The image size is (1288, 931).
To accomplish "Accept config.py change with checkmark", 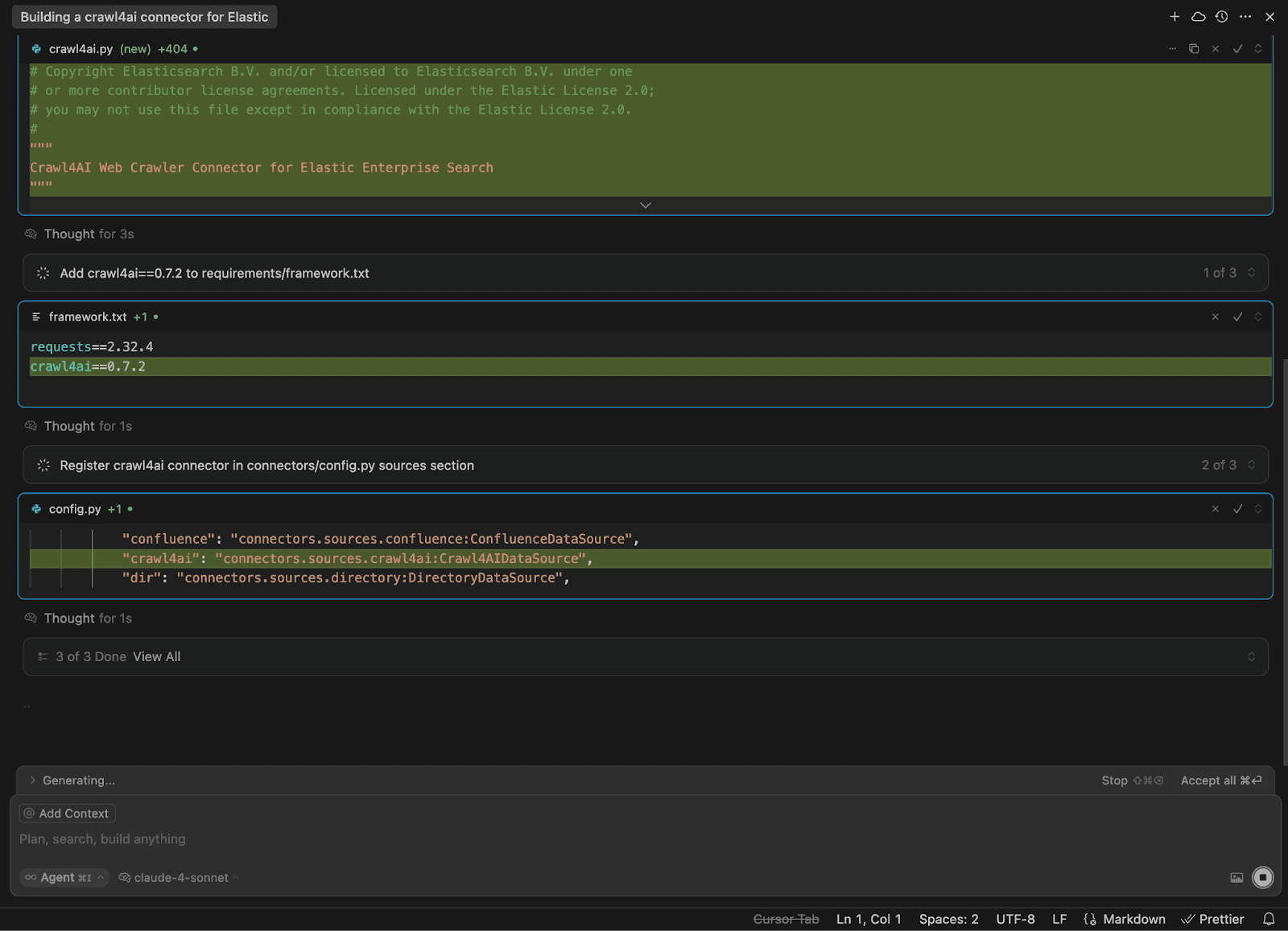I will coord(1237,509).
